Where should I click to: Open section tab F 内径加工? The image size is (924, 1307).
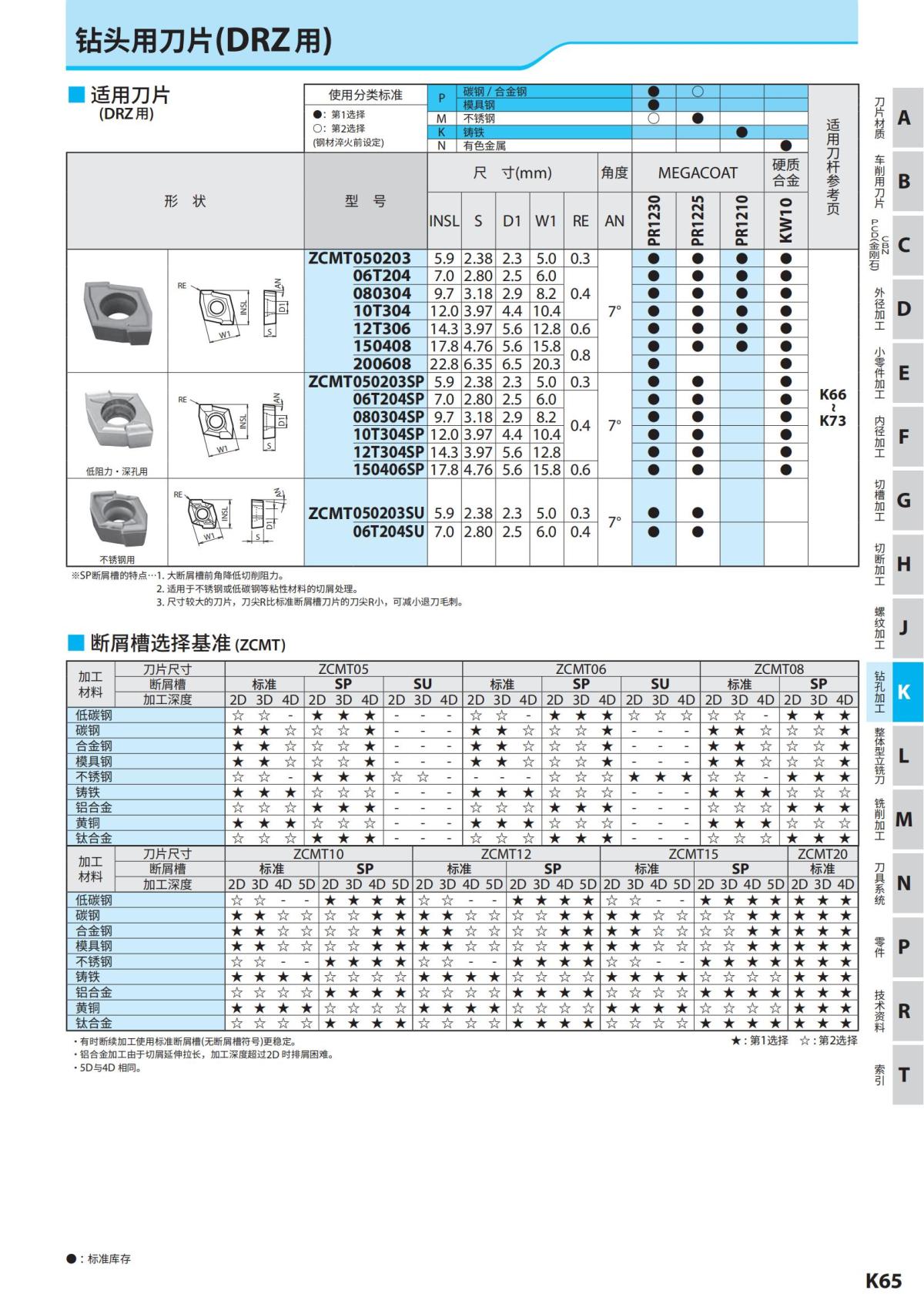coord(896,437)
